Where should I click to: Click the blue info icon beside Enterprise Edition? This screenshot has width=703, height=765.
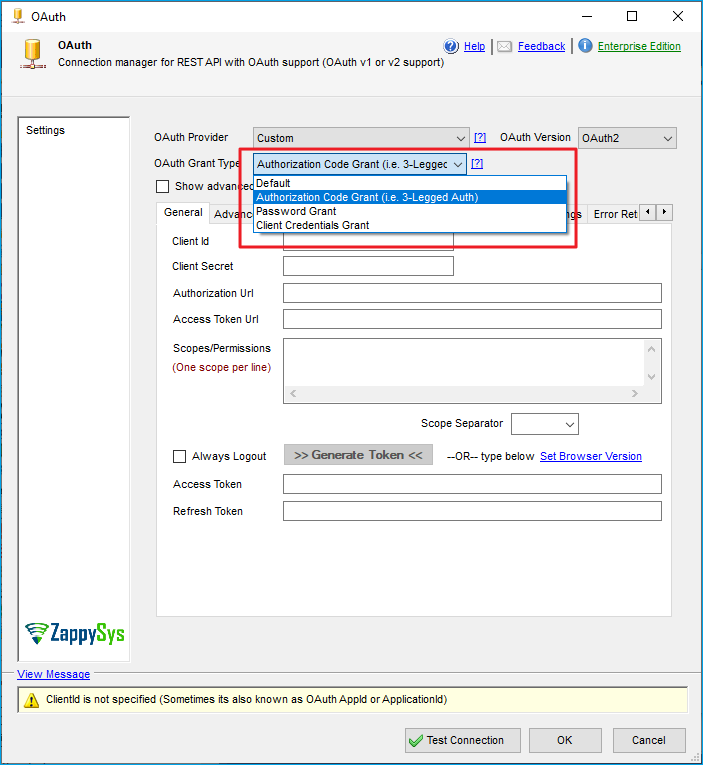coord(585,46)
